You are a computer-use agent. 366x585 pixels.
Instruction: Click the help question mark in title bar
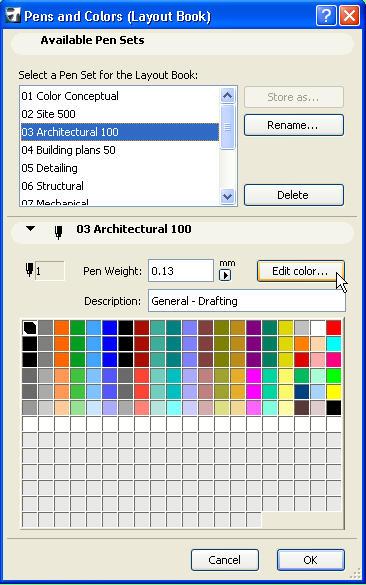tap(326, 16)
